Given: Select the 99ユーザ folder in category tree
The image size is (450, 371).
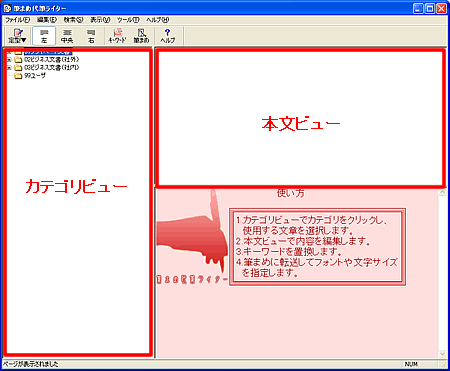Looking at the screenshot, I should coord(35,76).
